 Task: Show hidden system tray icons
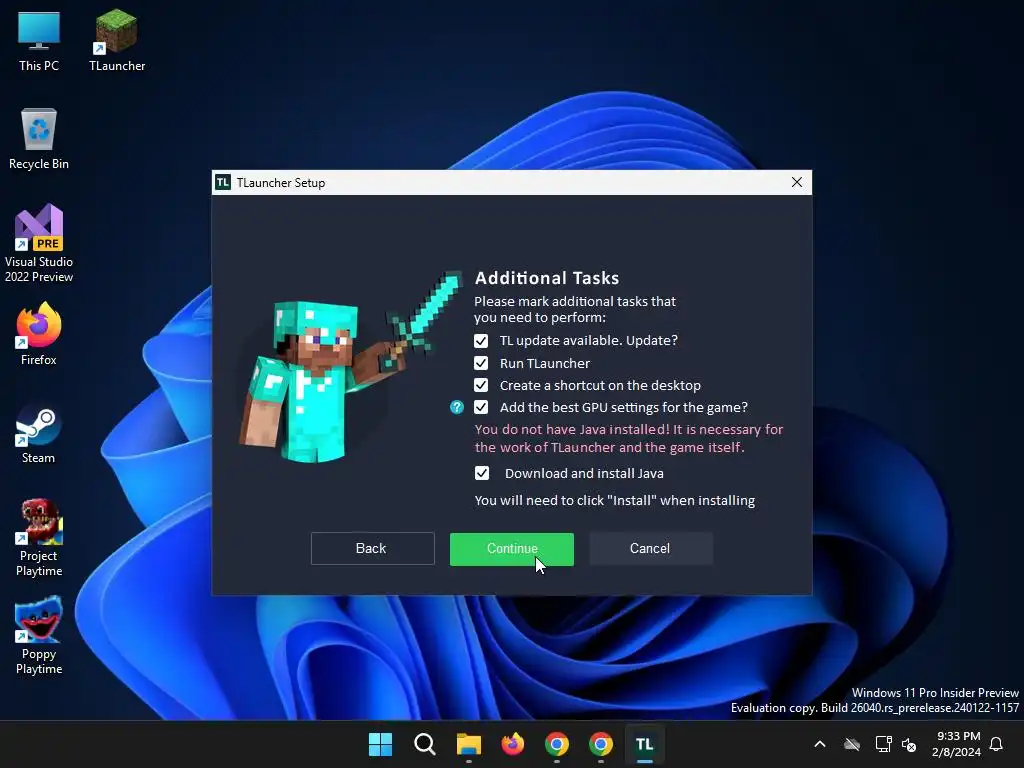click(820, 744)
